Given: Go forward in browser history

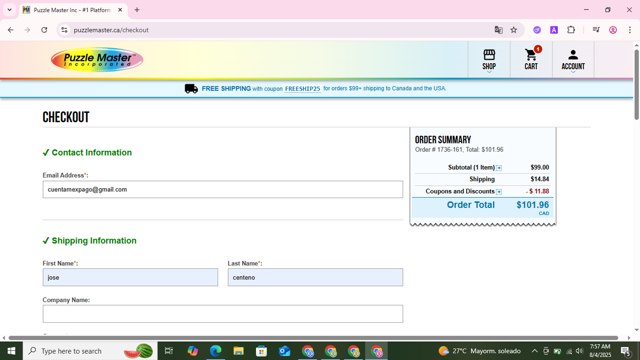Looking at the screenshot, I should [x=27, y=30].
